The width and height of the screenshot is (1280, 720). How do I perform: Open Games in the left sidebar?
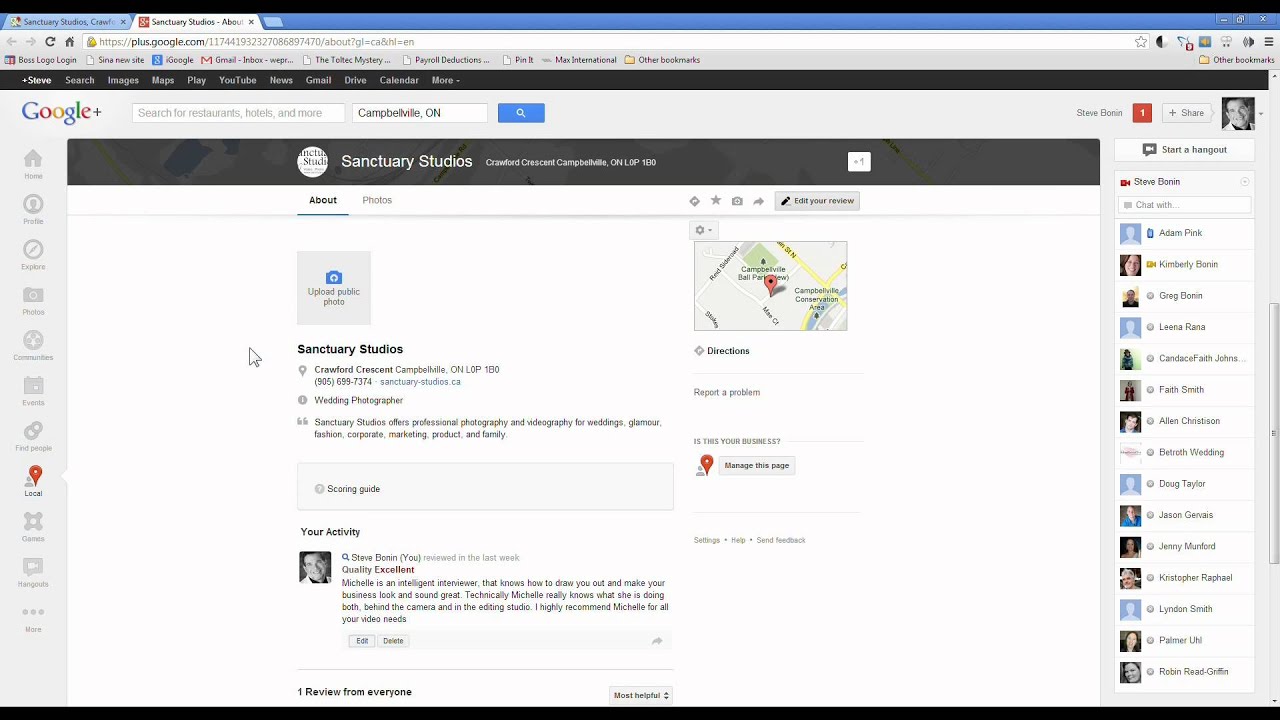pos(33,527)
